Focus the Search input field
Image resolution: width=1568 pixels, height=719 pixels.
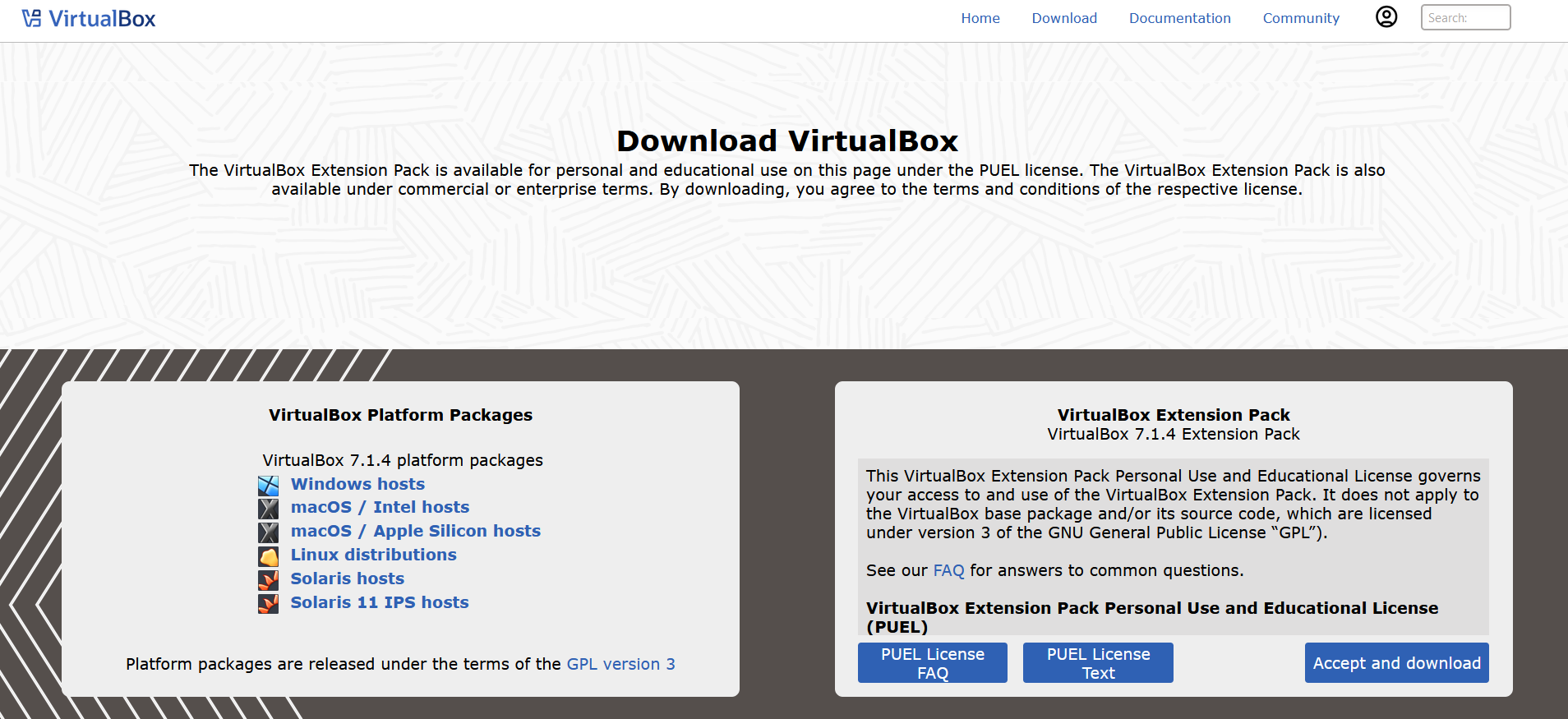tap(1466, 17)
